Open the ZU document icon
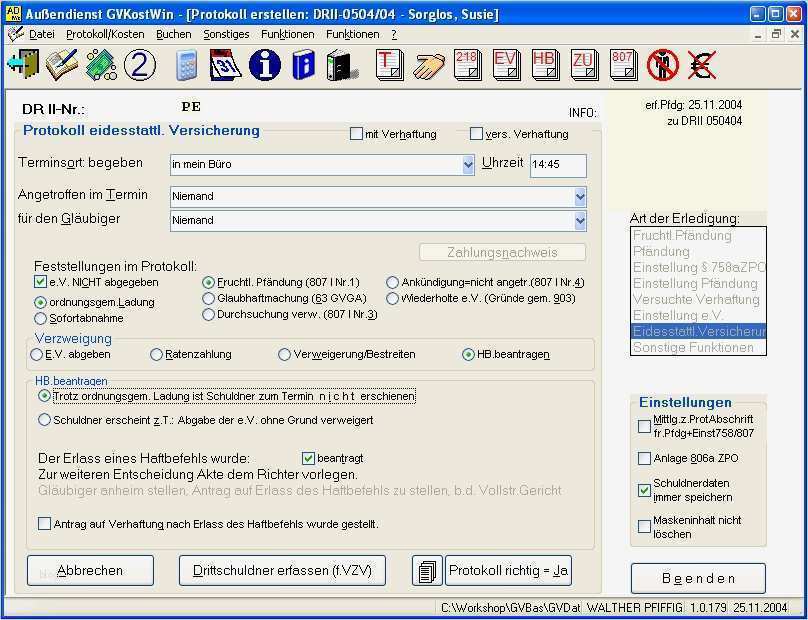808x620 pixels. (584, 65)
